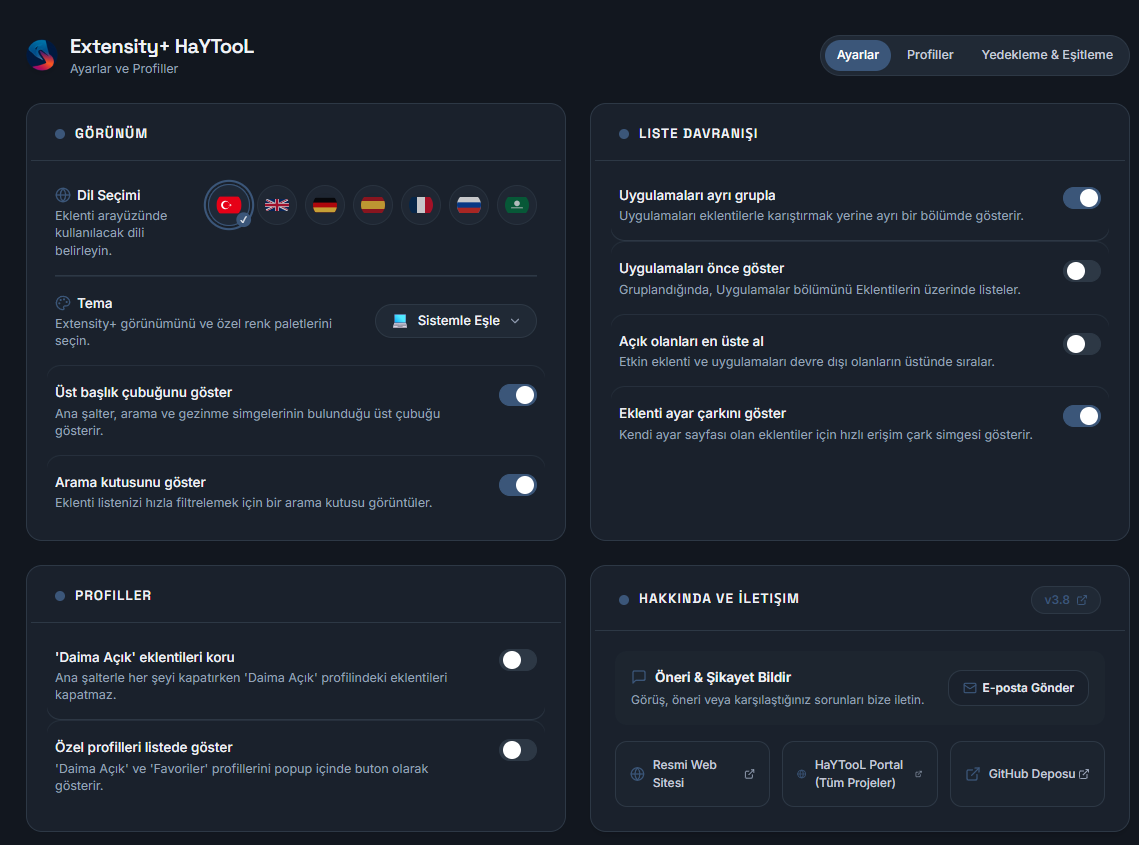Image resolution: width=1139 pixels, height=845 pixels.
Task: Click the HAKKINDA VE İLETİŞİM heading
Action: pos(718,599)
